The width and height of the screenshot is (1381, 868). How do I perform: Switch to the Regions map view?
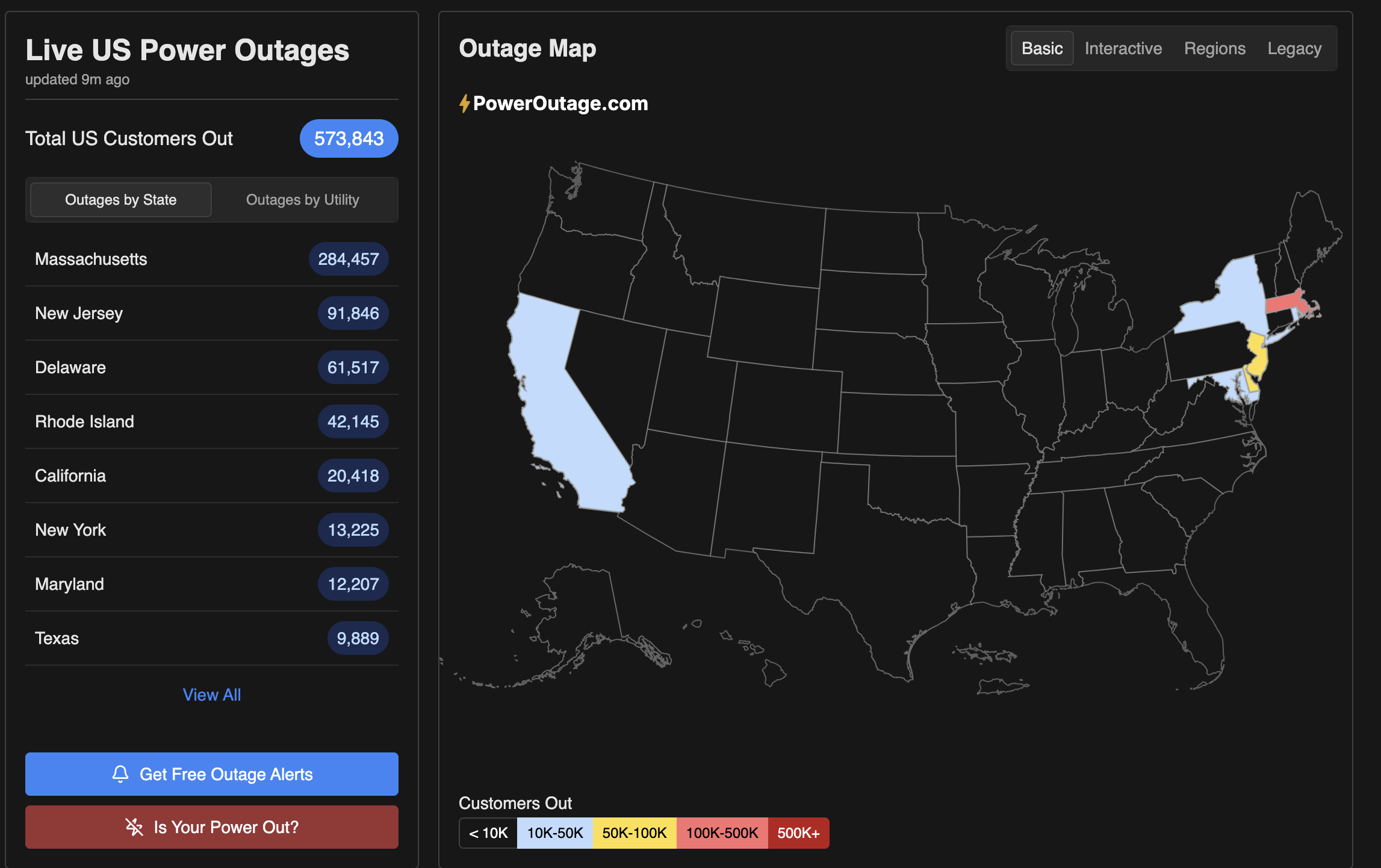tap(1214, 48)
